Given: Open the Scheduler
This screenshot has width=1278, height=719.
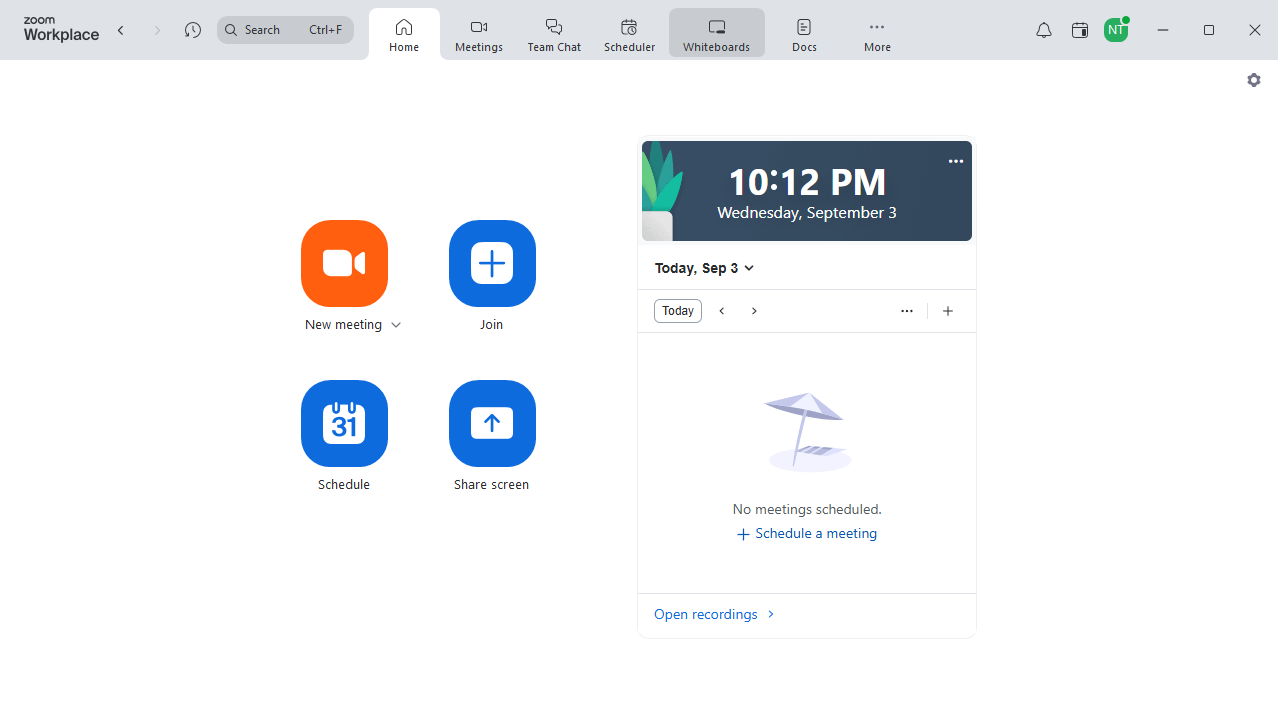Looking at the screenshot, I should click(x=629, y=33).
